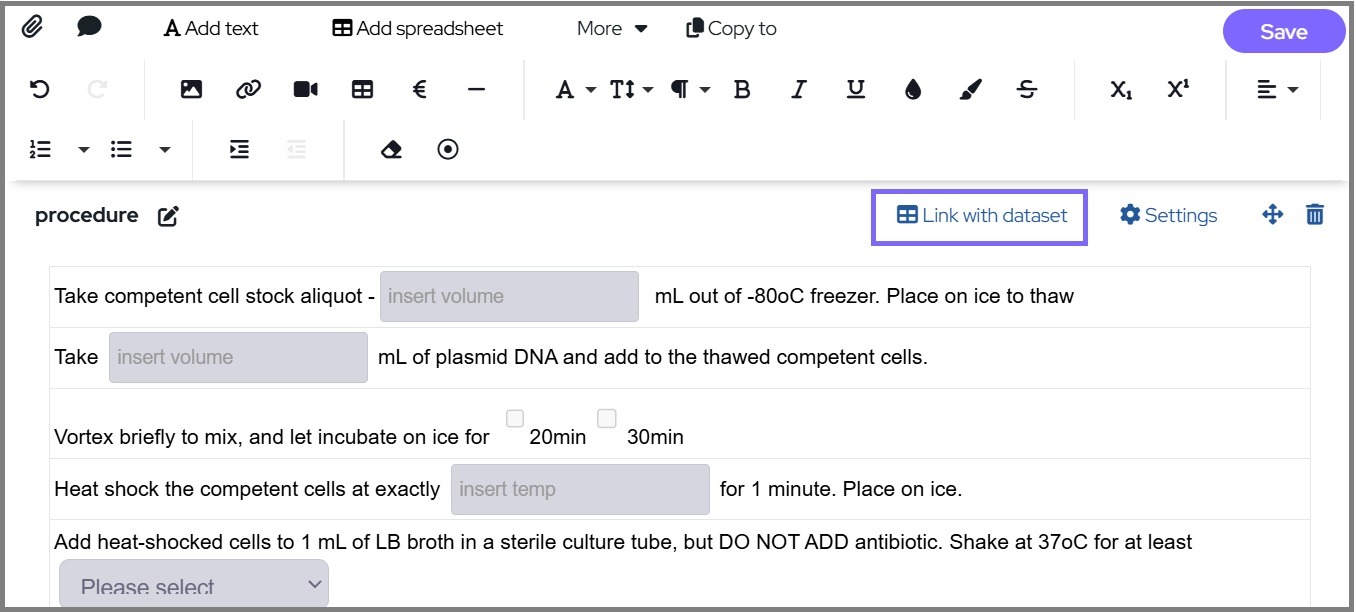The height and width of the screenshot is (612, 1356).
Task: Delete the procedure section with trash icon
Action: coord(1315,215)
